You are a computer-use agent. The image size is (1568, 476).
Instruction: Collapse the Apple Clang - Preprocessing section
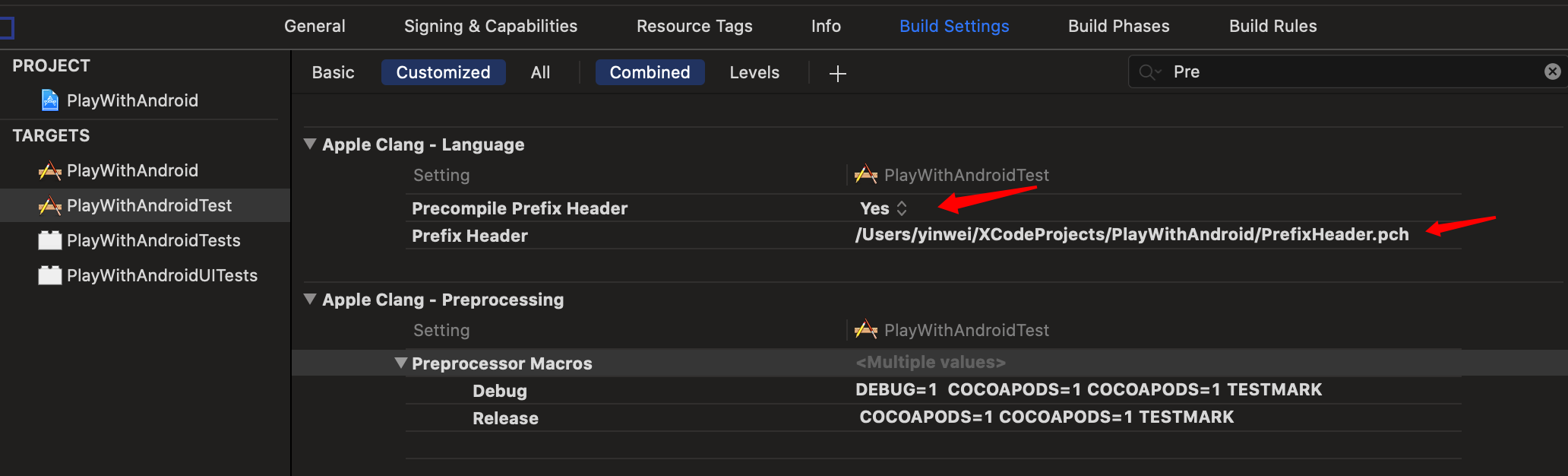click(310, 299)
